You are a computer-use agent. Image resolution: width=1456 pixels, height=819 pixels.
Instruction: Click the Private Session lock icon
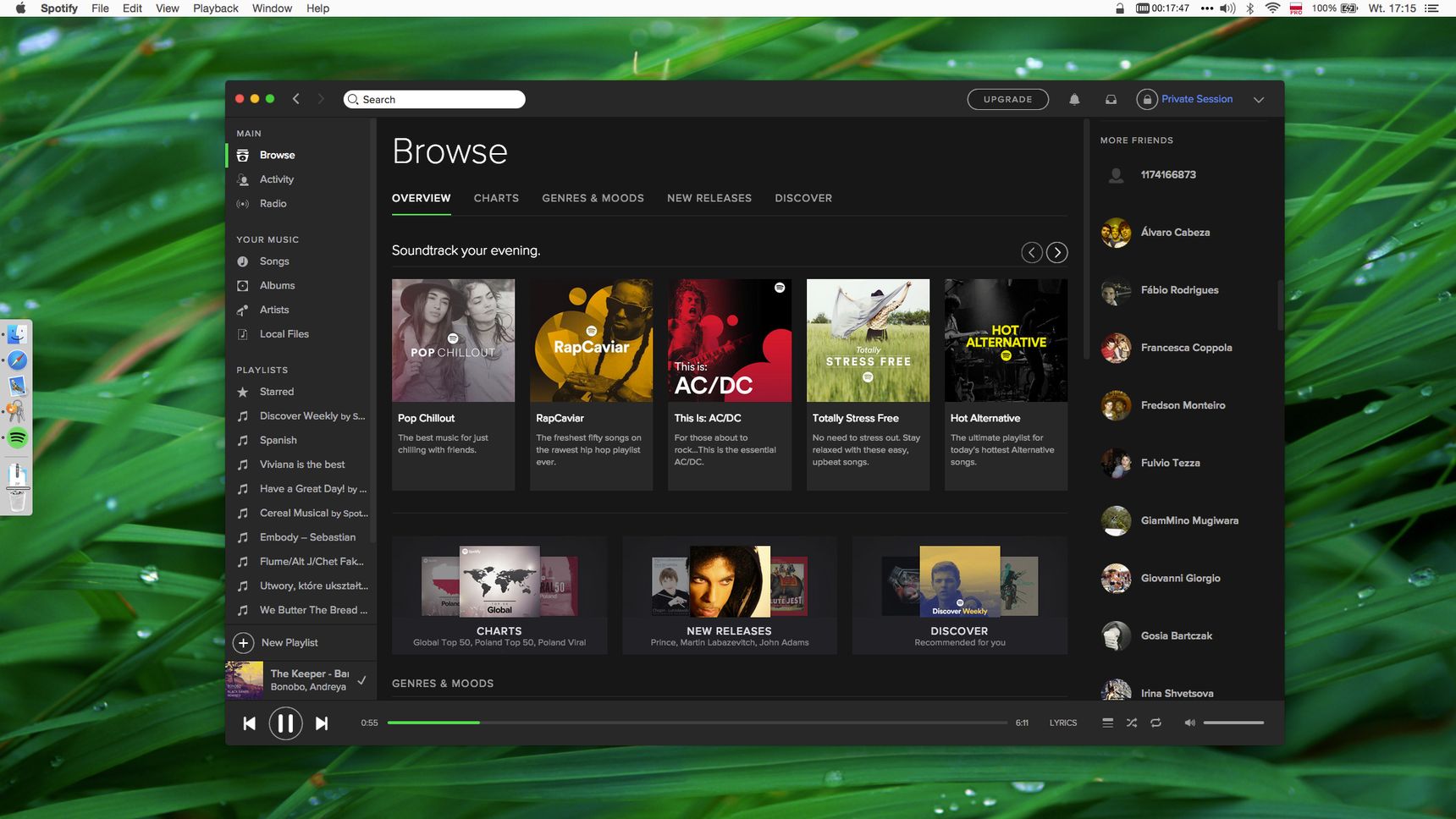(x=1146, y=99)
